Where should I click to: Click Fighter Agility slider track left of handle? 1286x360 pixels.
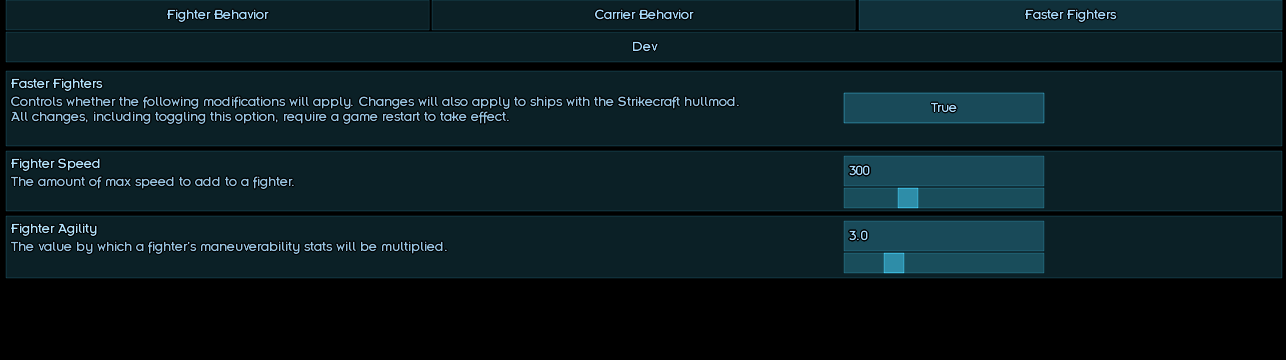click(x=864, y=263)
